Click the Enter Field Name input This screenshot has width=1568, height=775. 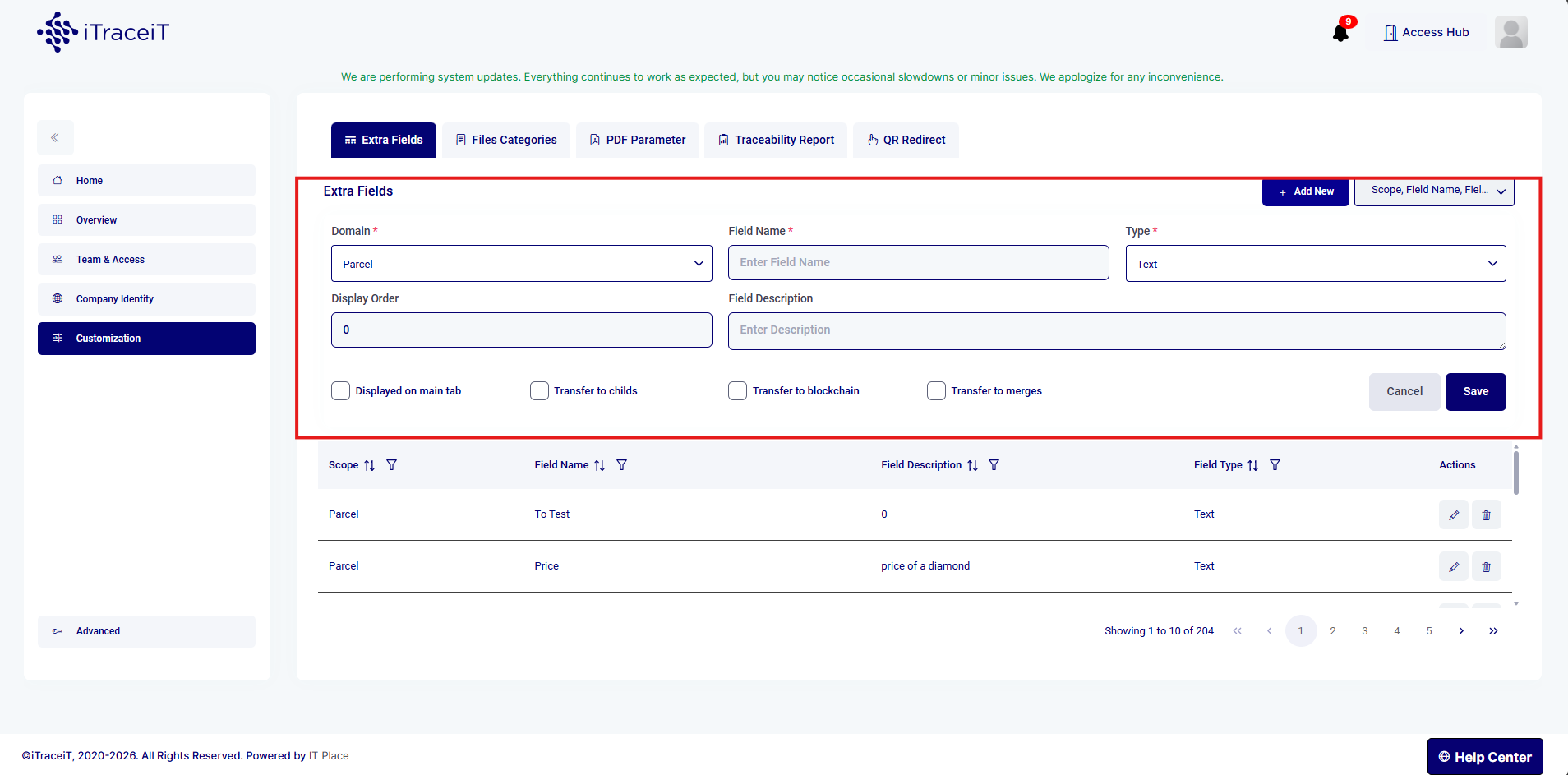coord(918,263)
